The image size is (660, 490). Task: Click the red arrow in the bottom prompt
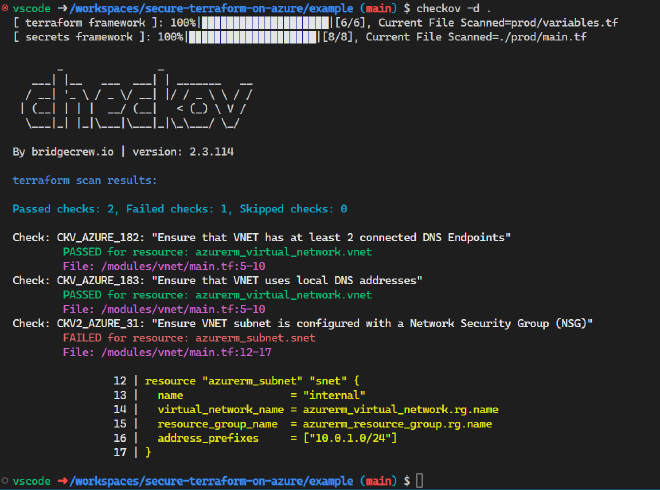(64, 482)
